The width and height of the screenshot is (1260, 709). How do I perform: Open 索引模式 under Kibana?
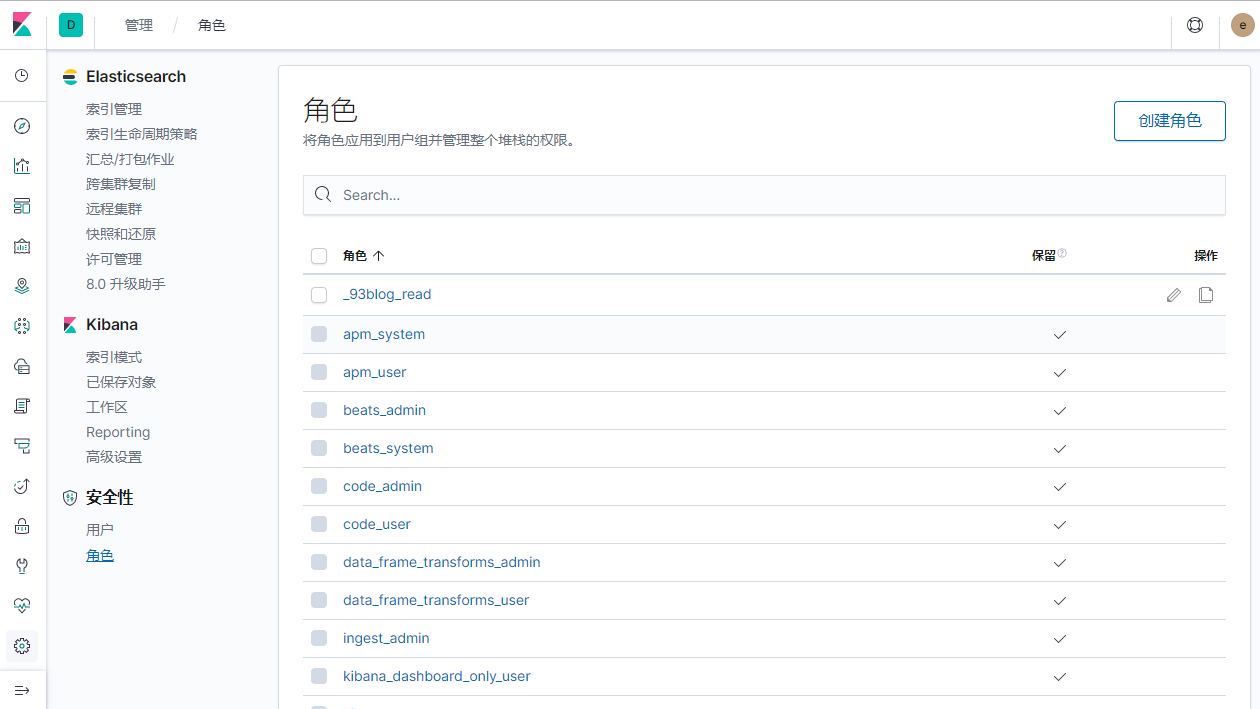click(x=114, y=357)
